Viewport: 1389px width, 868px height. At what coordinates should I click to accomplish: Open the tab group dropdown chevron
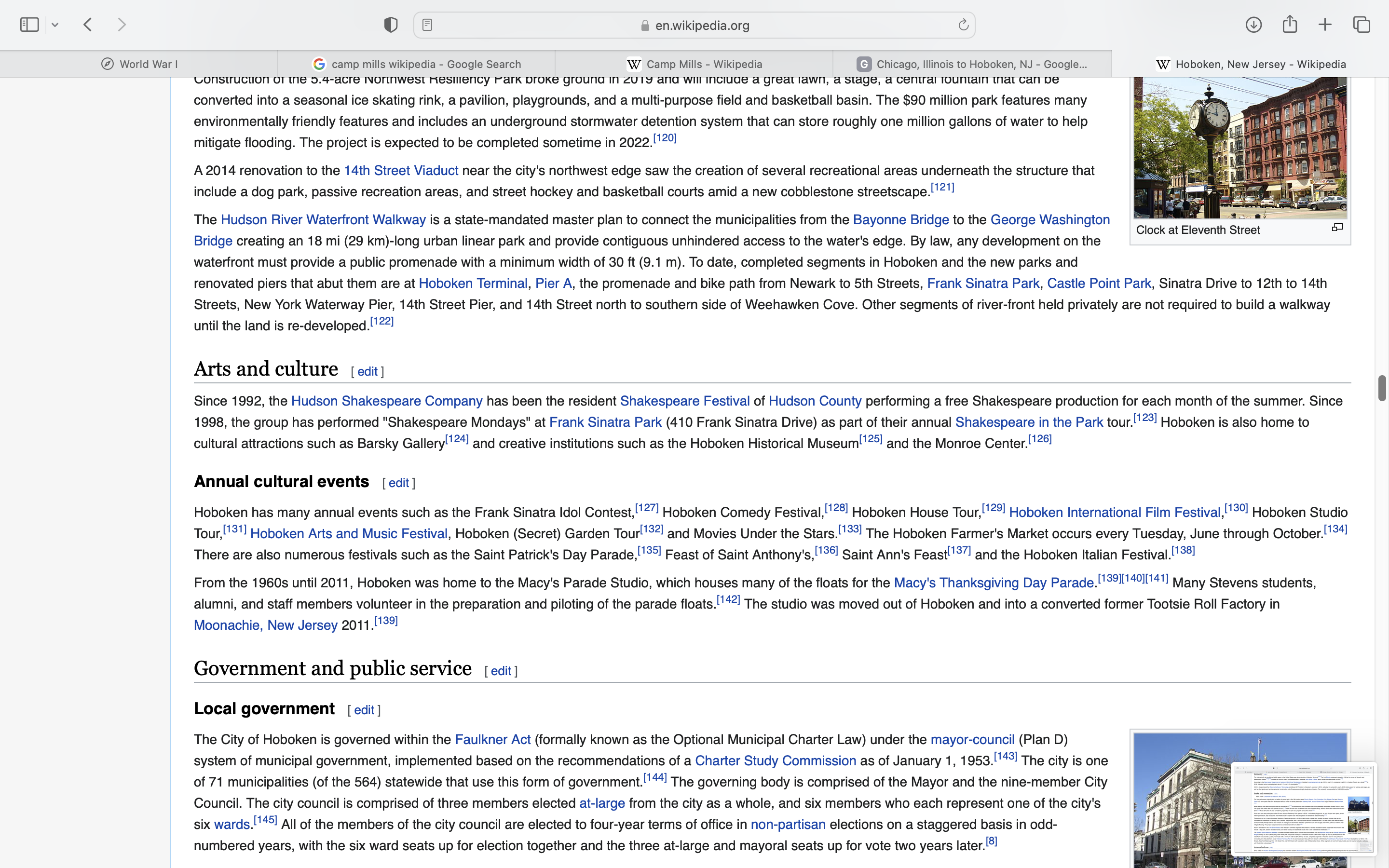tap(55, 25)
